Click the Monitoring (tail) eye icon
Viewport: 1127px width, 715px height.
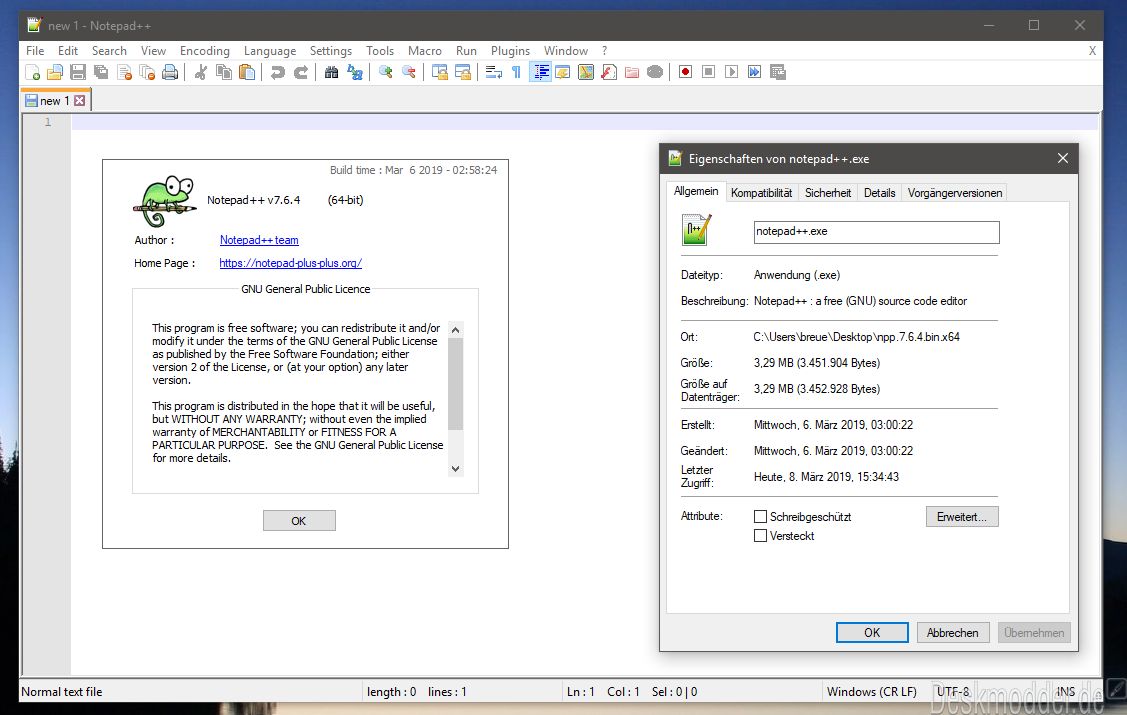click(655, 72)
